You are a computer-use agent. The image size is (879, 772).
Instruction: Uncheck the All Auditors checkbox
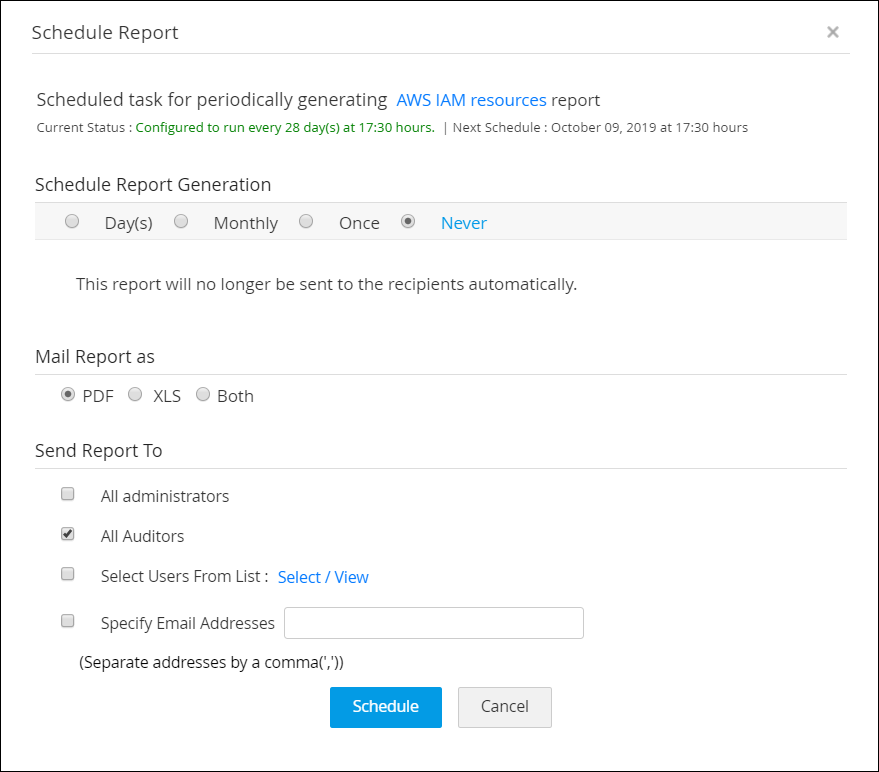pyautogui.click(x=68, y=534)
